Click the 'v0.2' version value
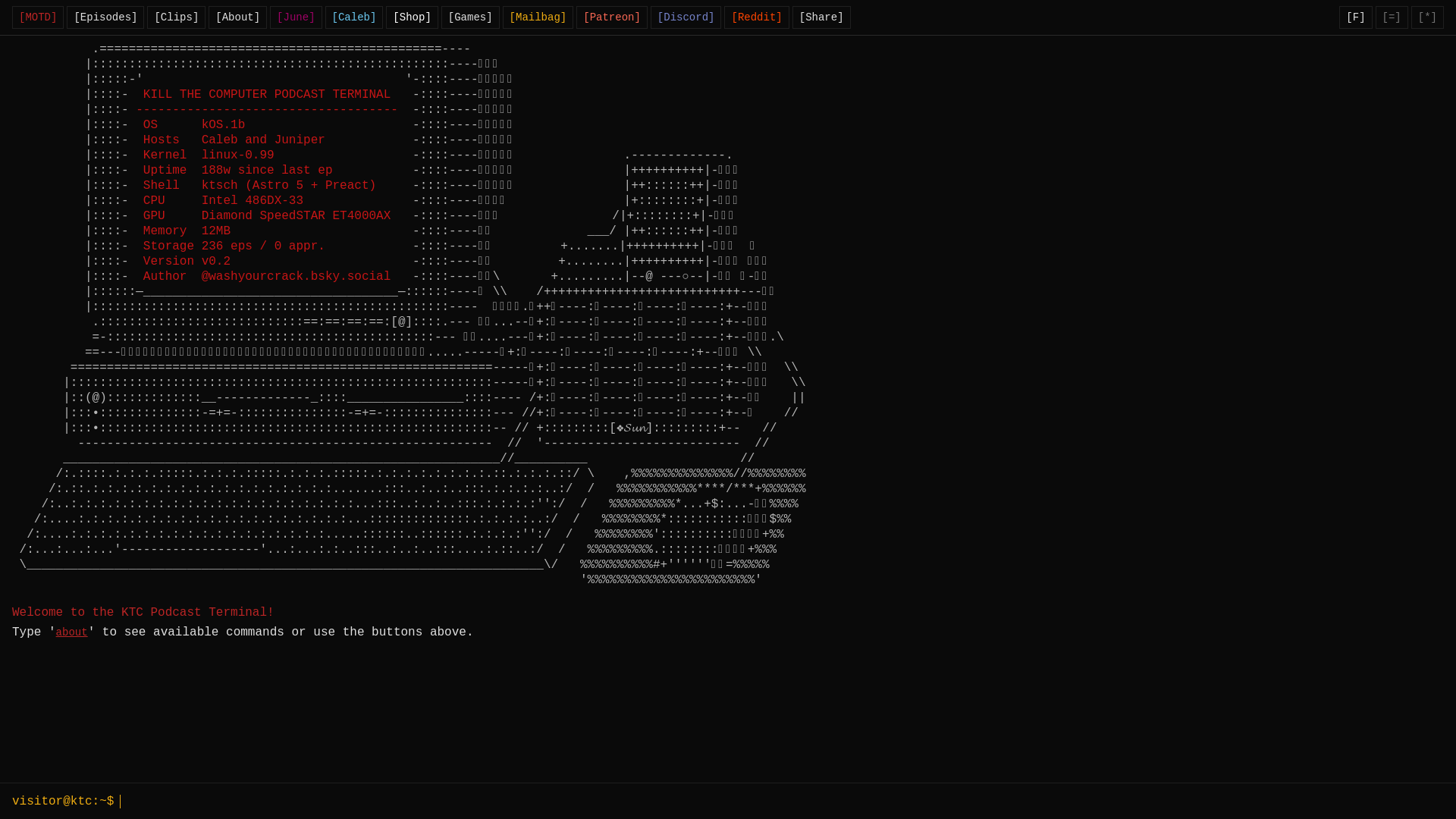 tap(216, 262)
